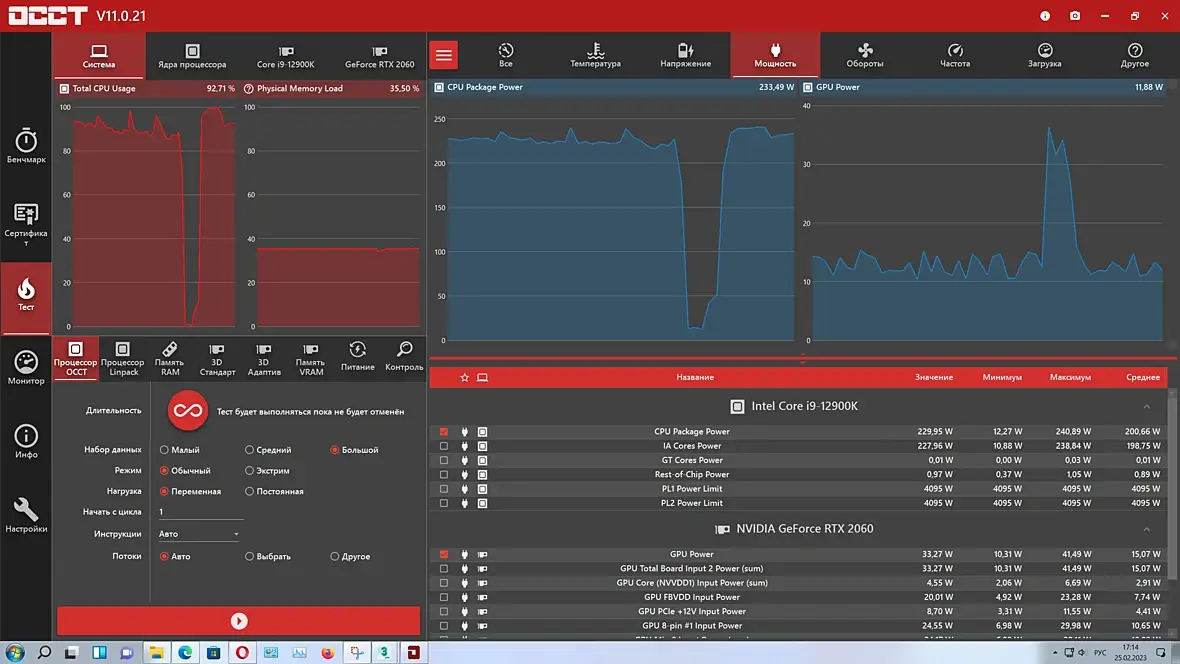Image resolution: width=1180 pixels, height=664 pixels.
Task: Switch to the GeForce RTX 2060 tab
Action: pos(379,56)
